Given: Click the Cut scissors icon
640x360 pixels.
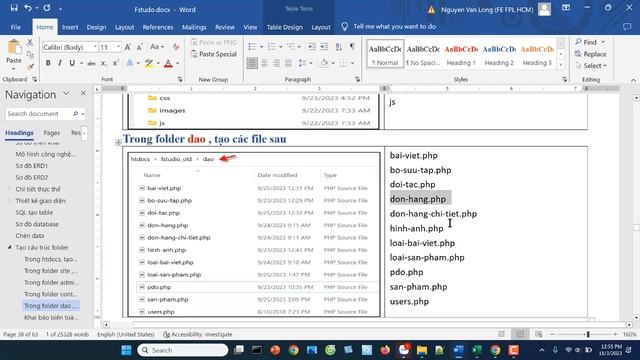Looking at the screenshot, I should 30,42.
